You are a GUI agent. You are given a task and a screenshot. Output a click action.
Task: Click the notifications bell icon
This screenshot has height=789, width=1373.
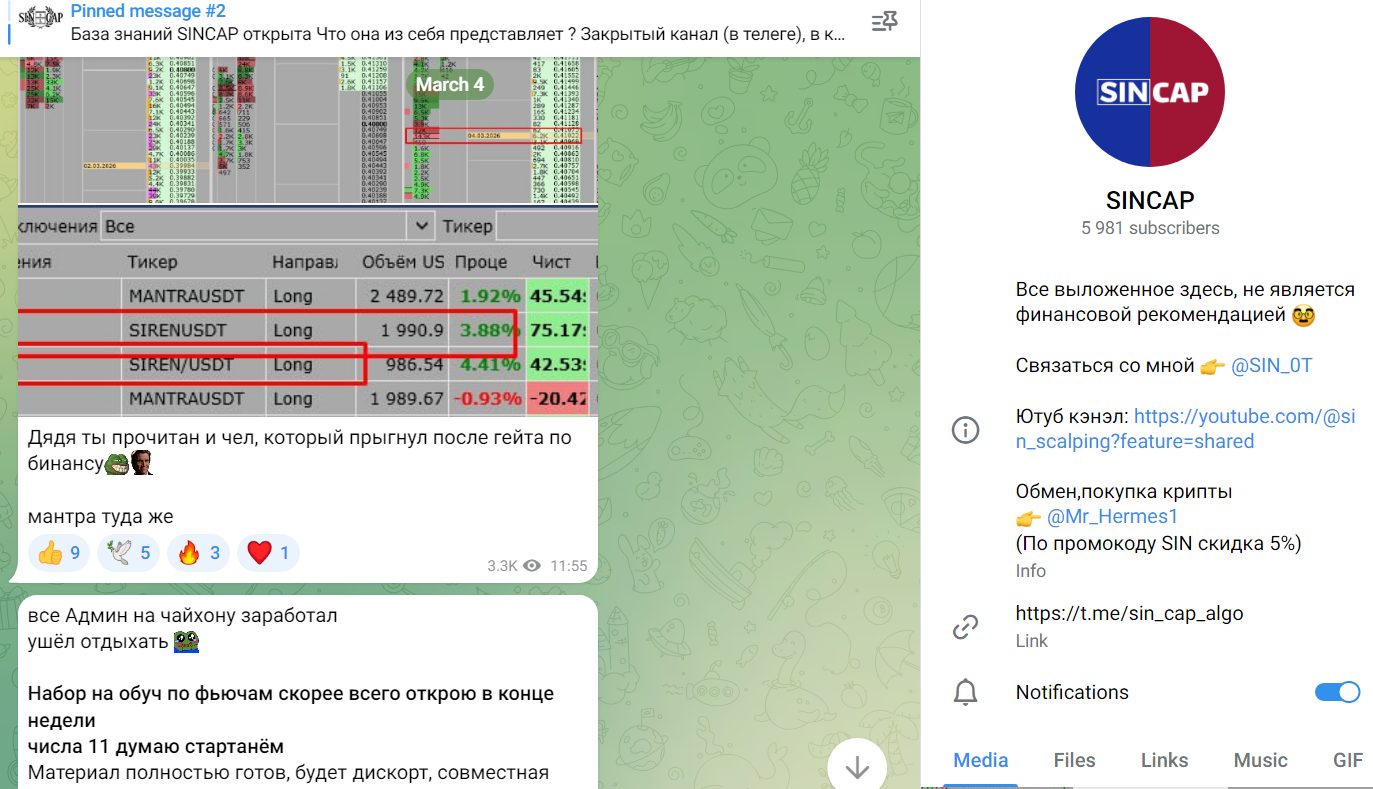(965, 692)
